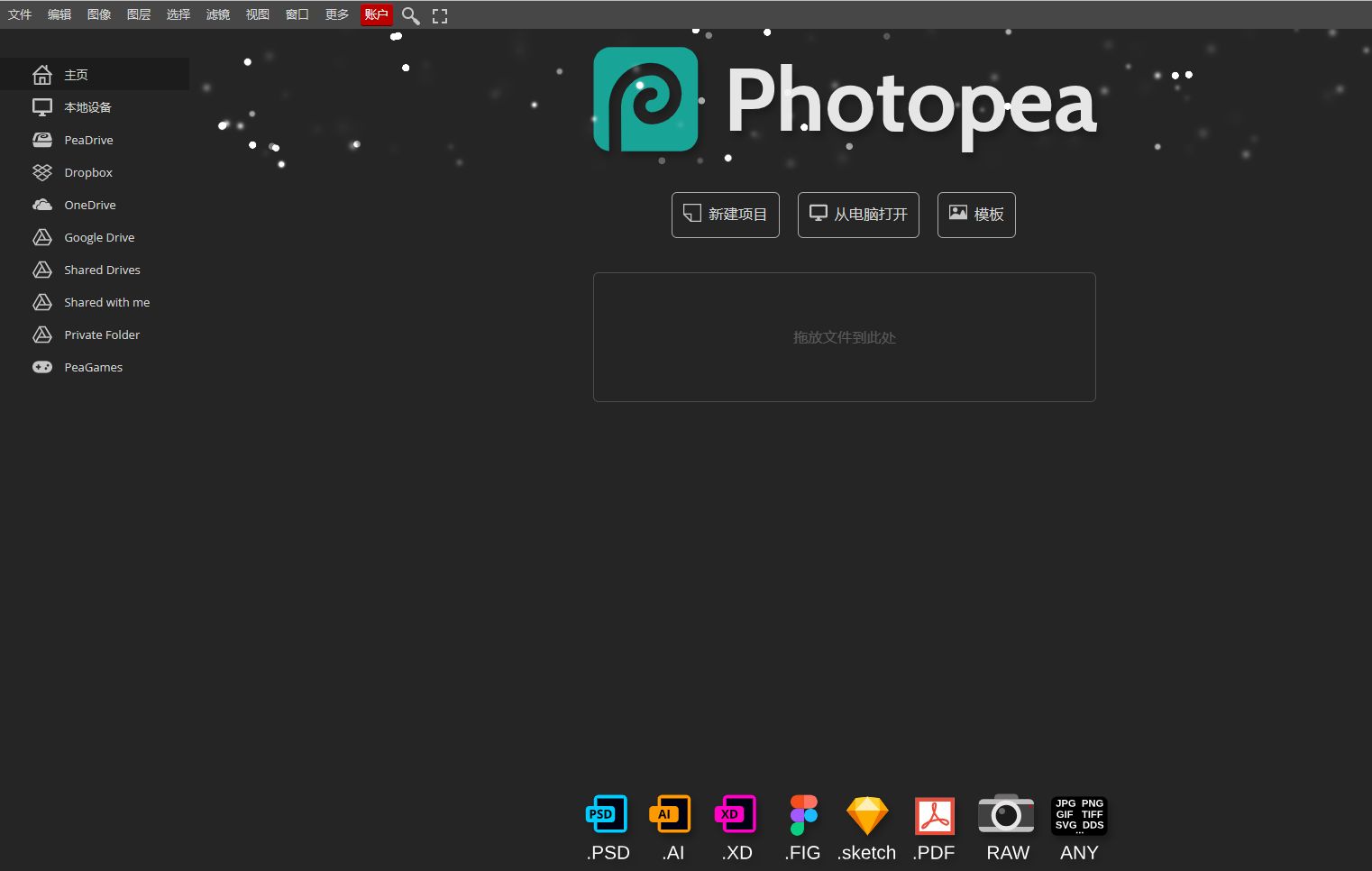Click the PDF format icon

tap(935, 816)
